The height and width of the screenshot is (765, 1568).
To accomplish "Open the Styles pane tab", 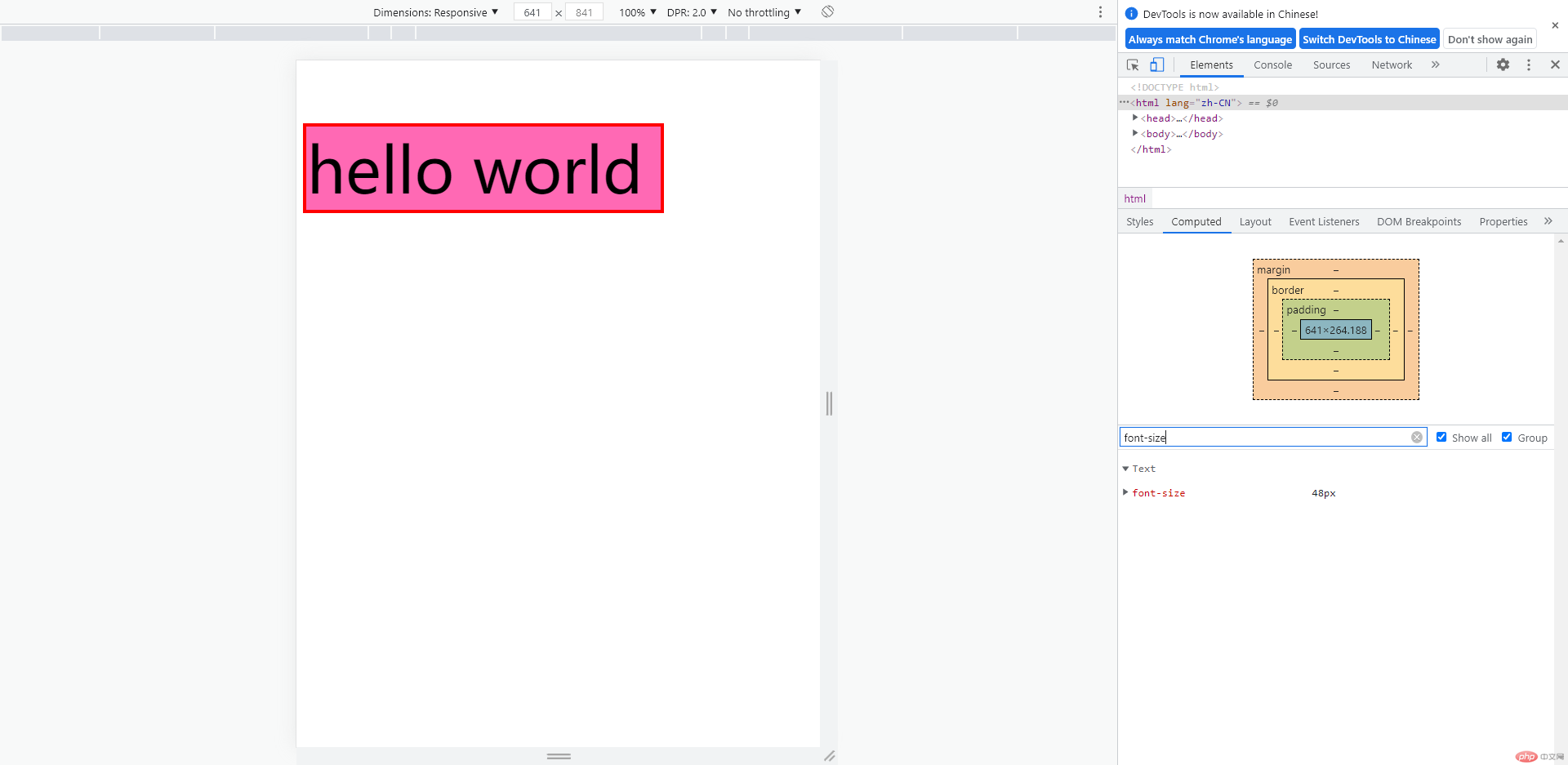I will click(x=1139, y=221).
